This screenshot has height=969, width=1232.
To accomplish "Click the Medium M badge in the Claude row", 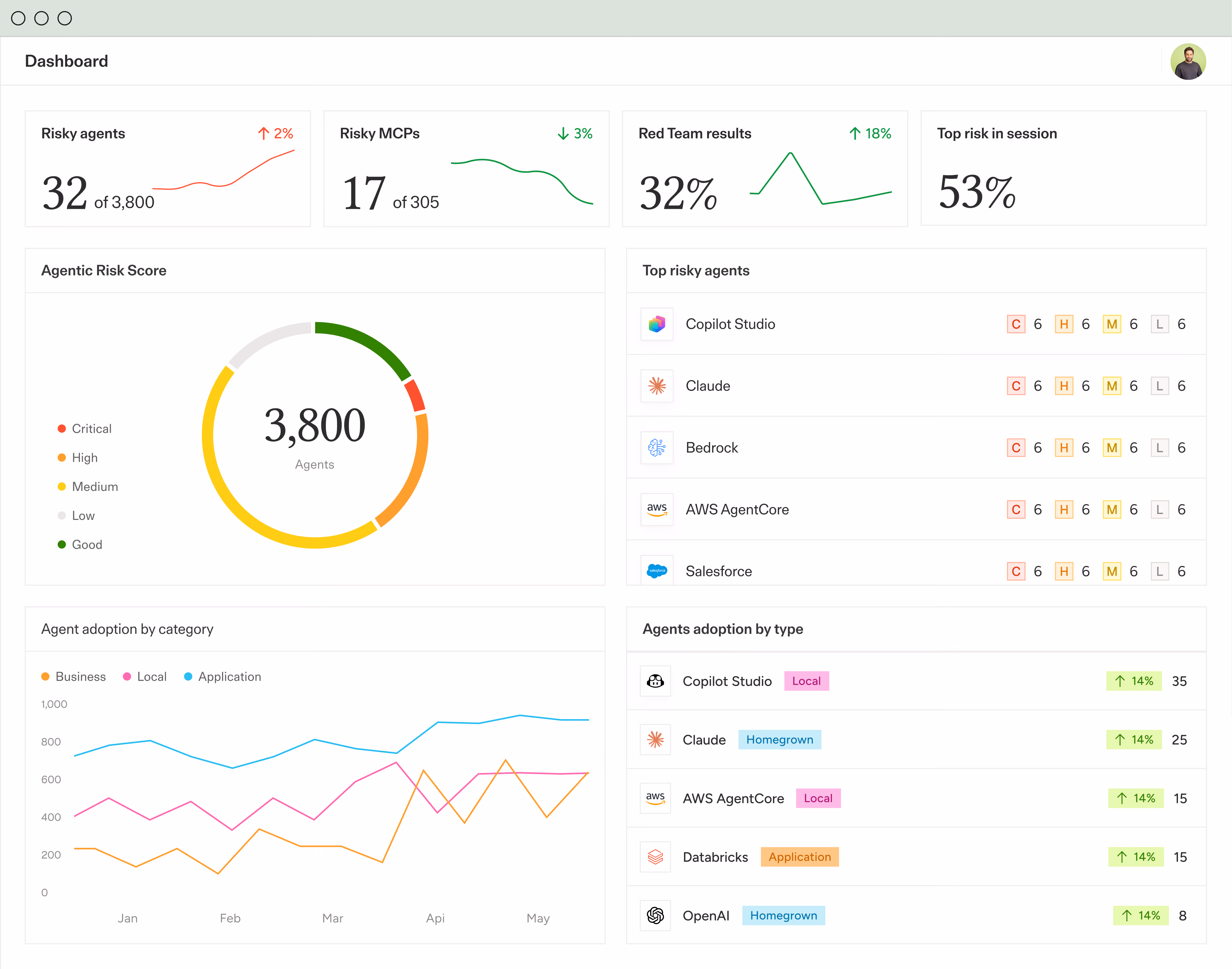I will pos(1112,386).
